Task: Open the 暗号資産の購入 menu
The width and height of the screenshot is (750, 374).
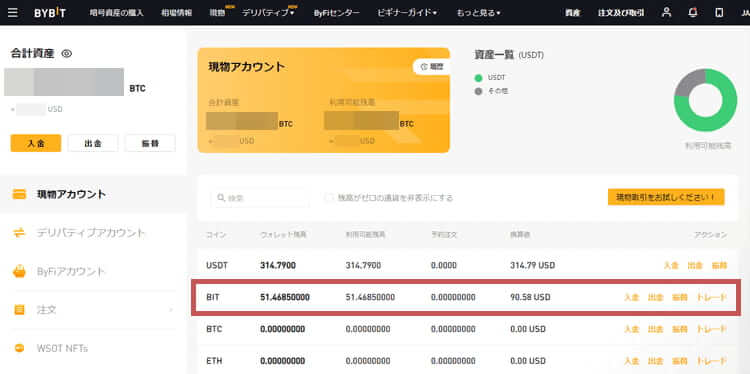Action: click(116, 13)
